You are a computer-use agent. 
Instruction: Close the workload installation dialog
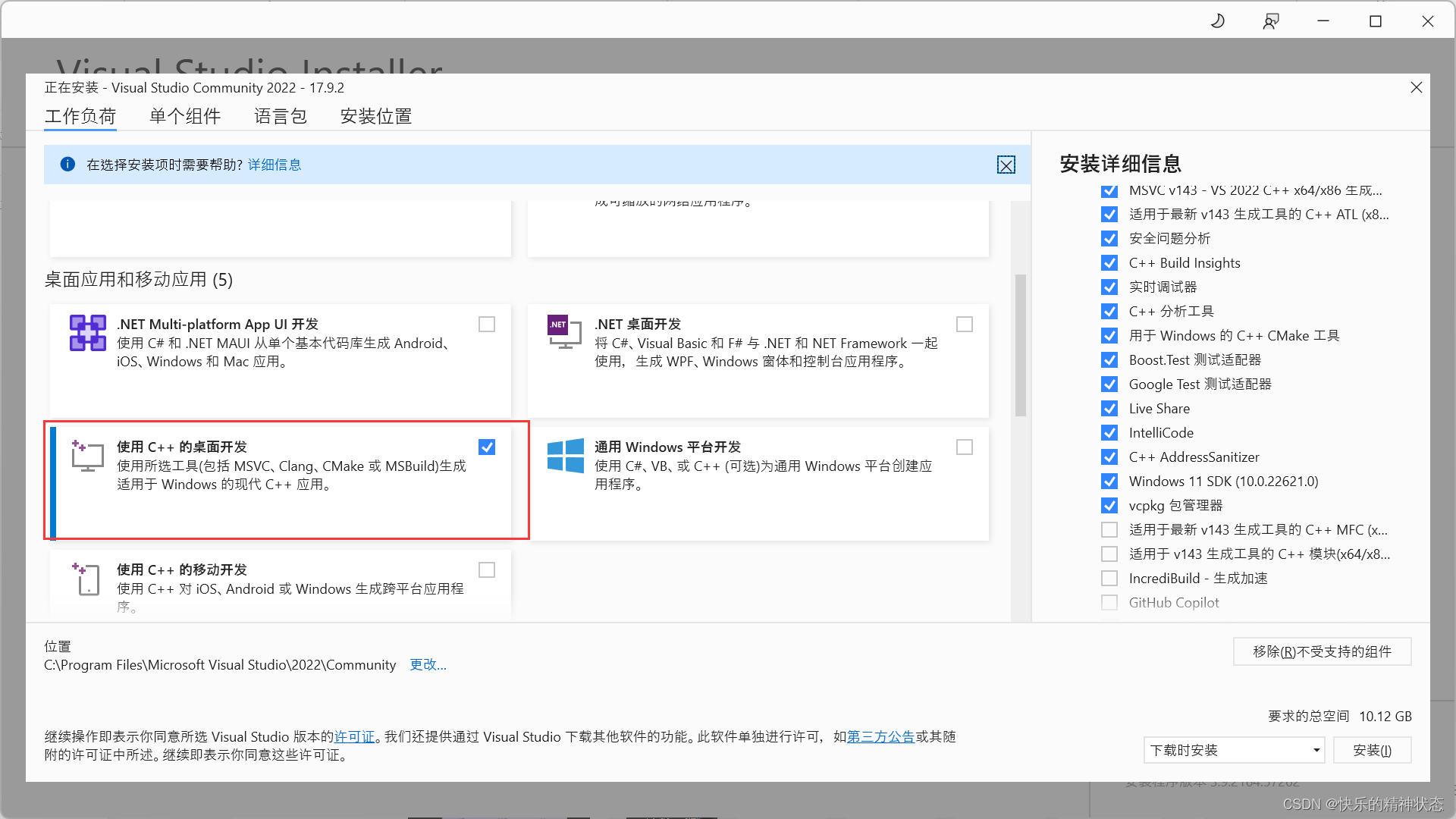point(1416,88)
